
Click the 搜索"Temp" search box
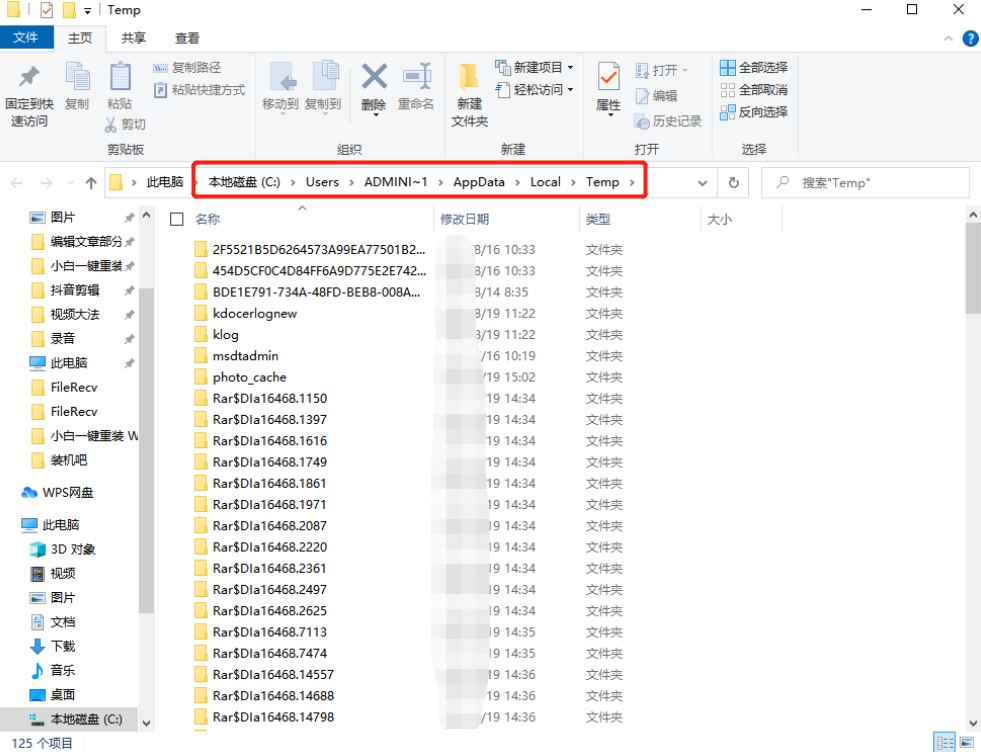click(x=865, y=183)
